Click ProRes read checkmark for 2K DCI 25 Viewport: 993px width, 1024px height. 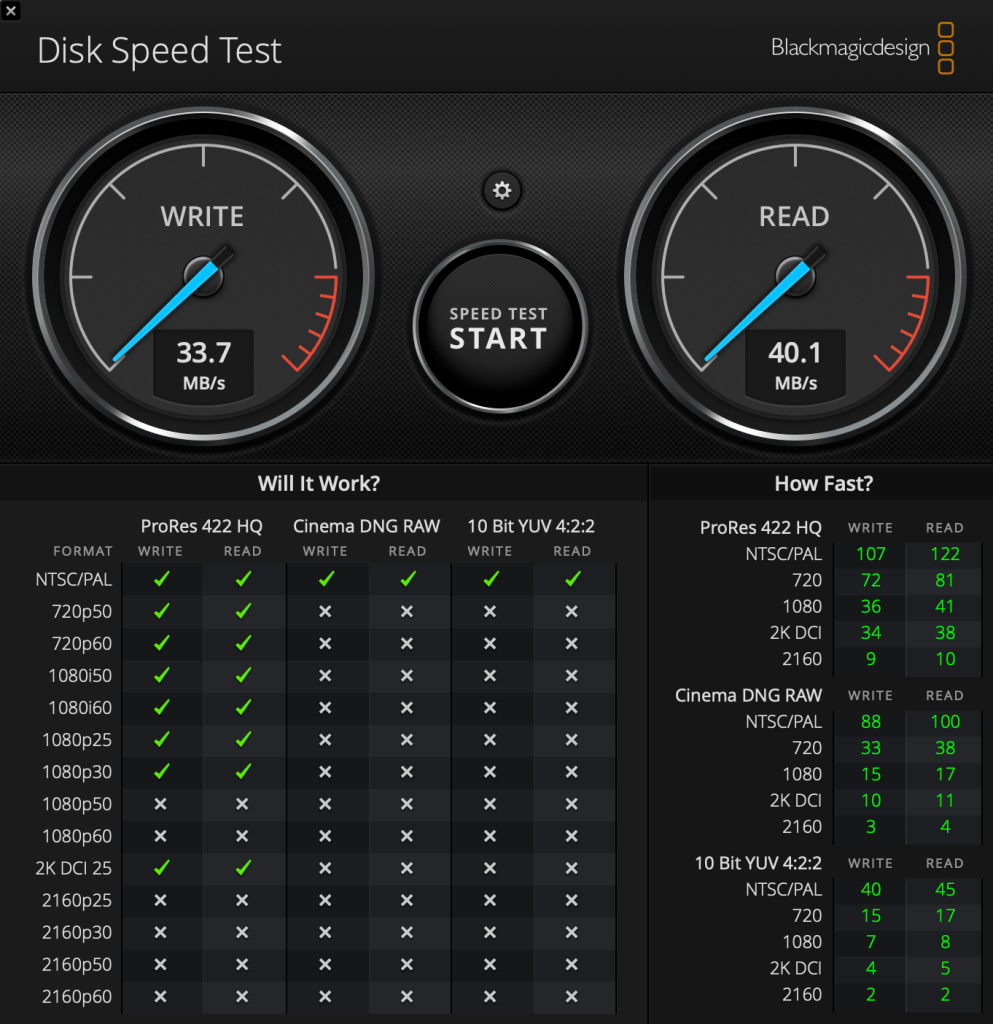point(243,868)
